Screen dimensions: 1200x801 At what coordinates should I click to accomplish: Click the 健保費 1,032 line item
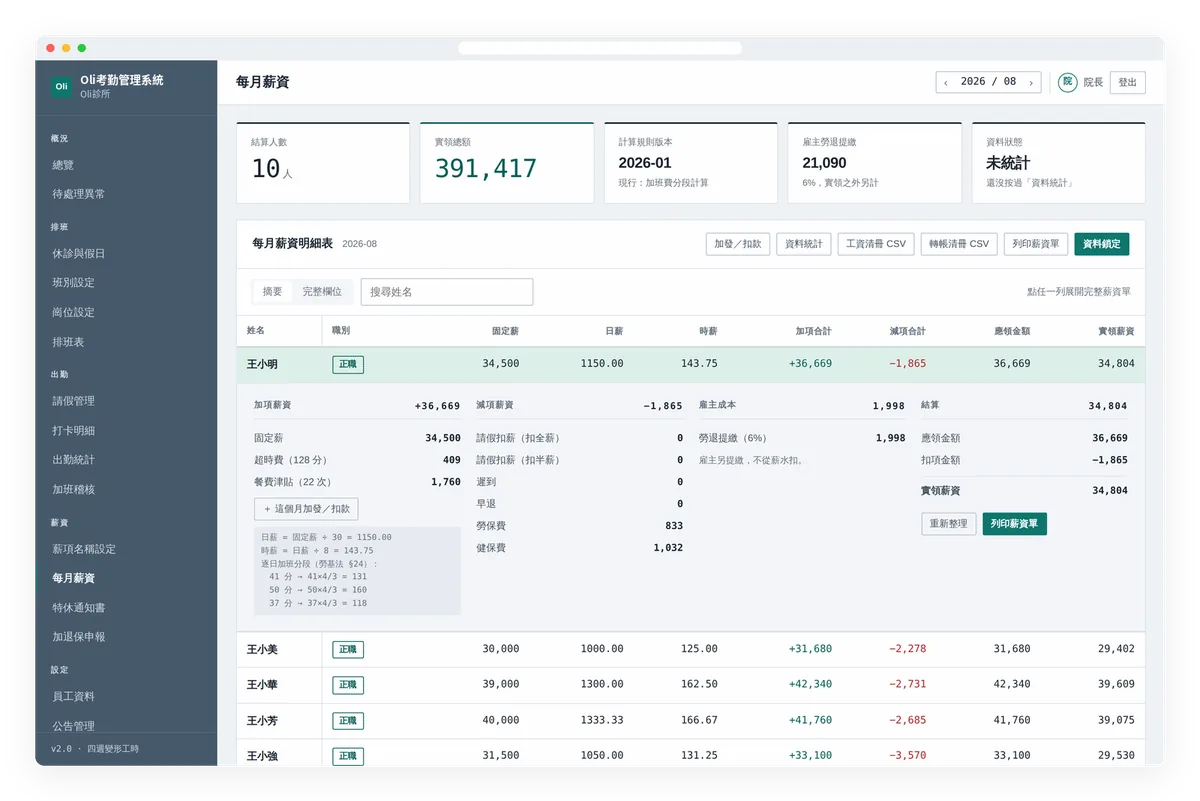[580, 548]
